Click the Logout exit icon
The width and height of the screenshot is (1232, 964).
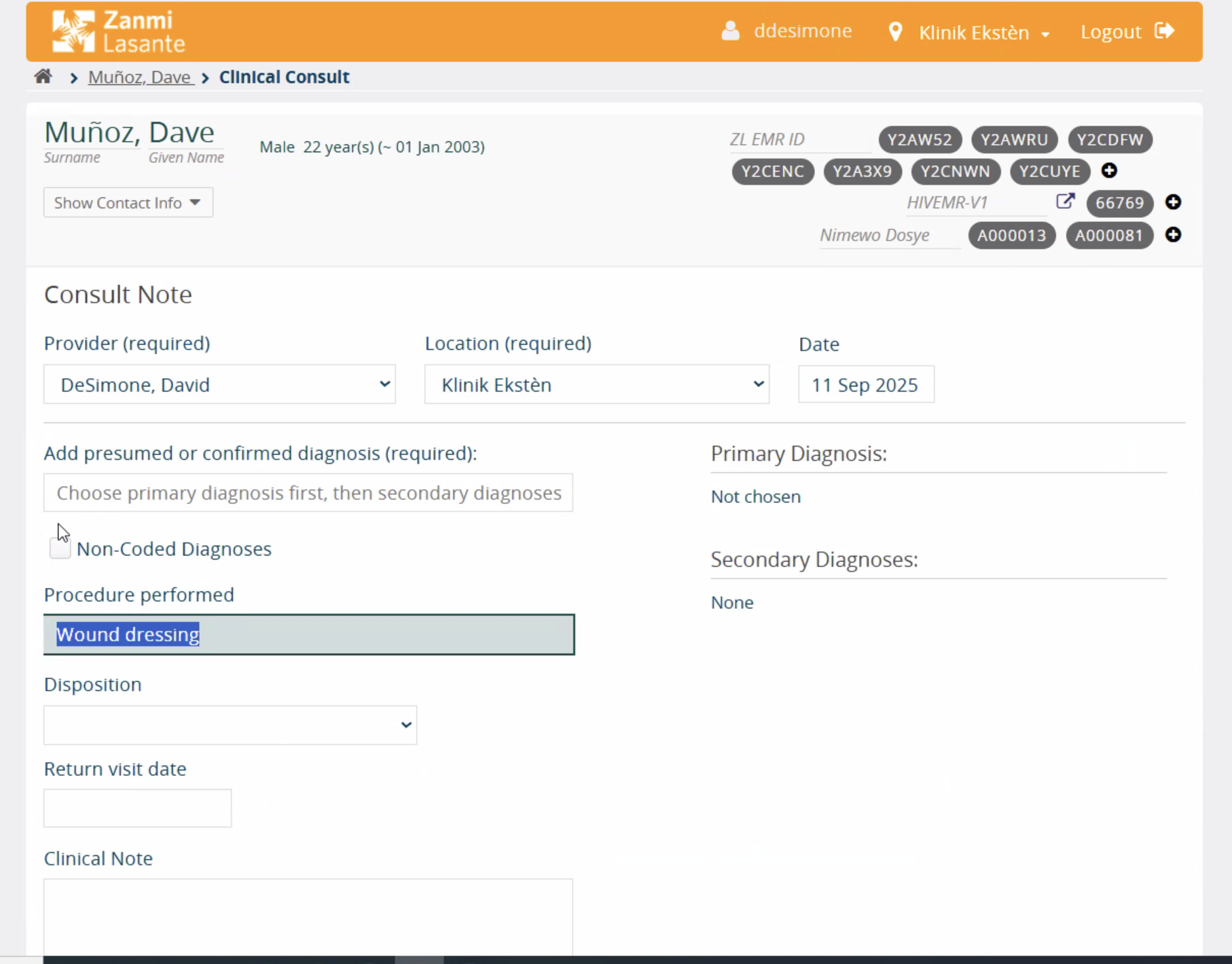(x=1164, y=31)
